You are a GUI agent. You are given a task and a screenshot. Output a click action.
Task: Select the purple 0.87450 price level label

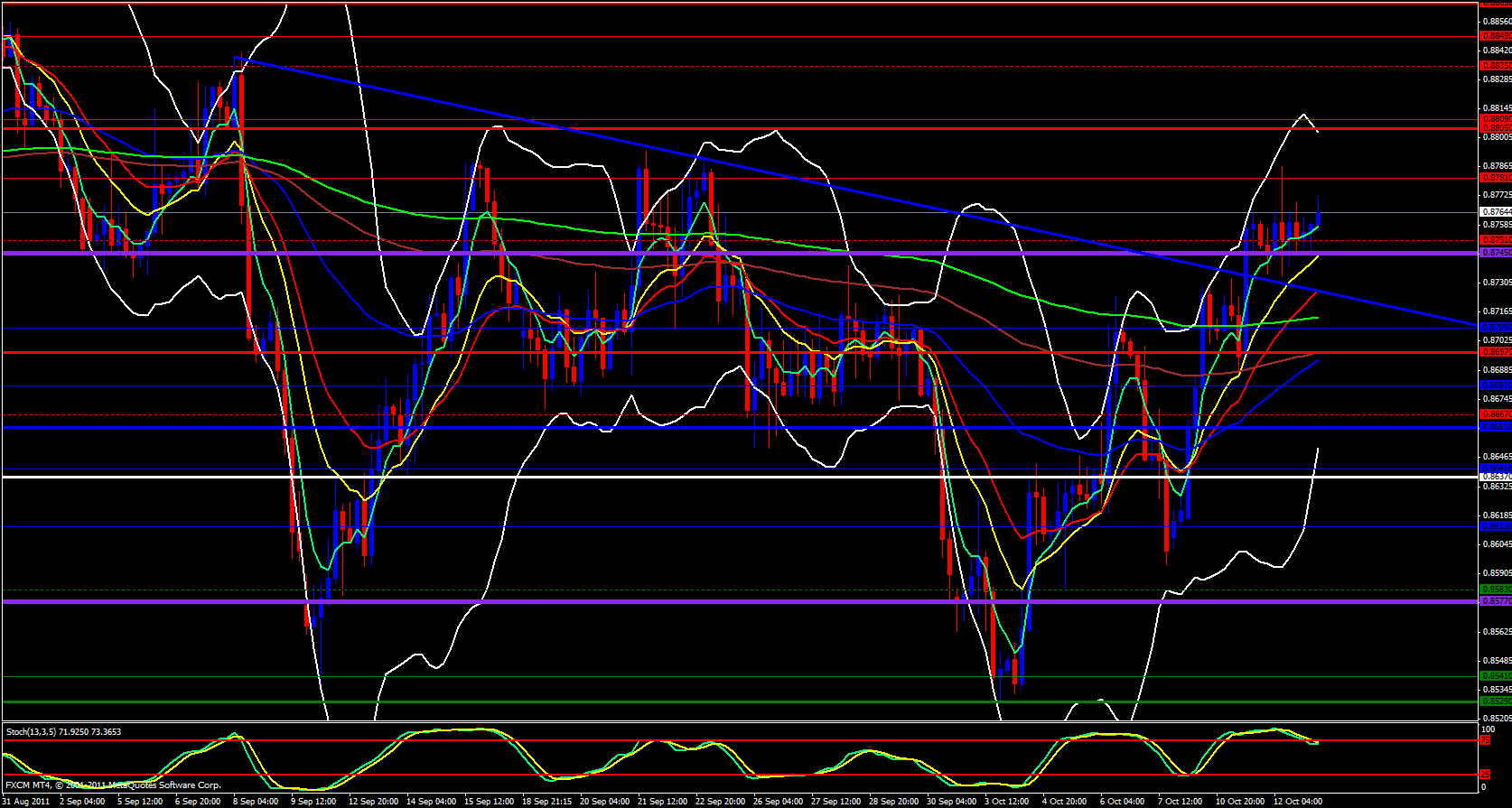1496,253
